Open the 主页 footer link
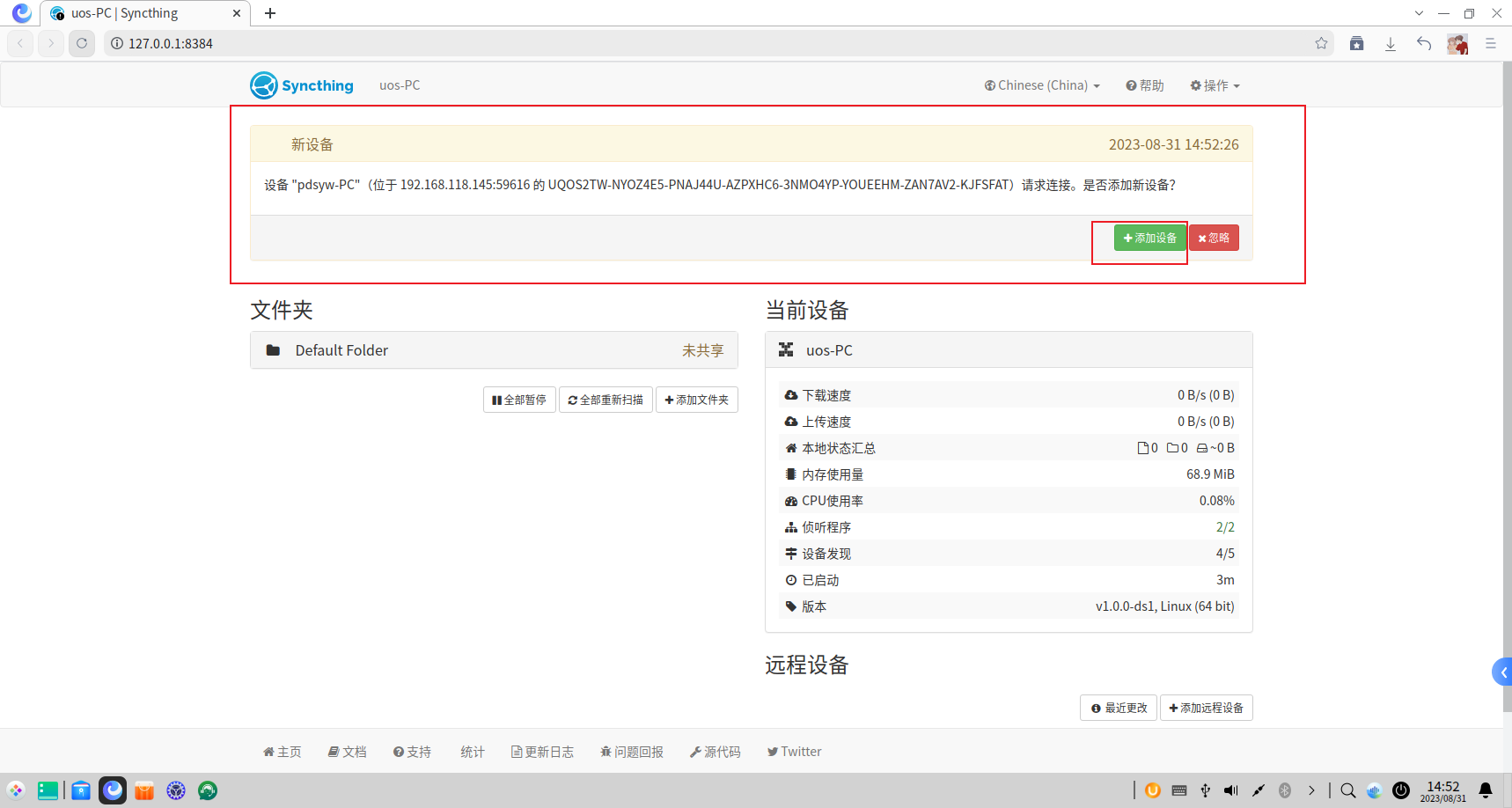 coord(283,752)
